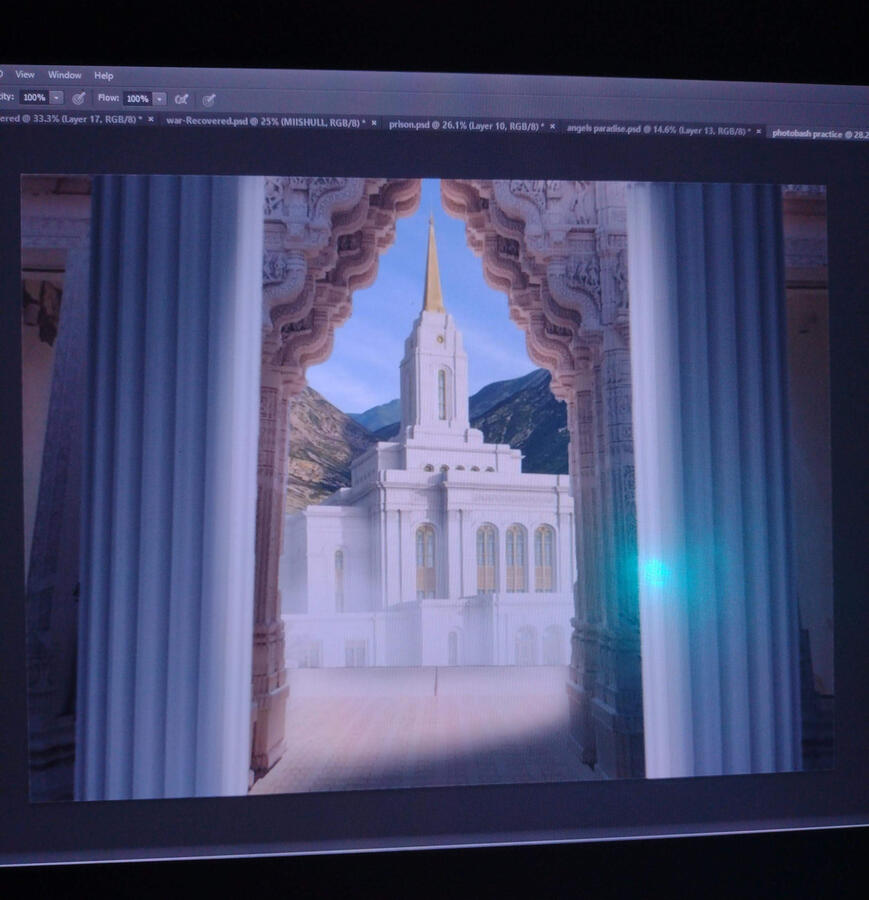Switch to the angels paradise.psd tab
The height and width of the screenshot is (900, 869).
click(x=655, y=130)
